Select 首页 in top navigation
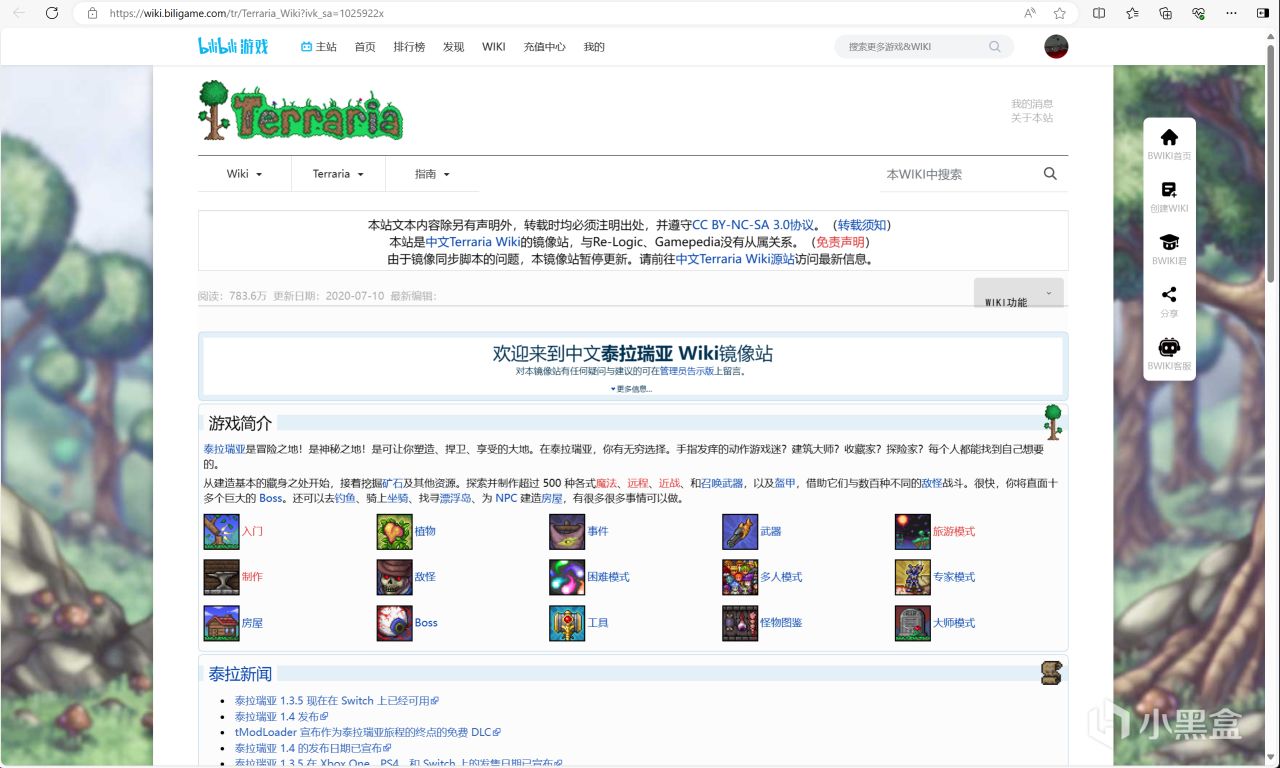This screenshot has width=1280, height=768. point(365,47)
